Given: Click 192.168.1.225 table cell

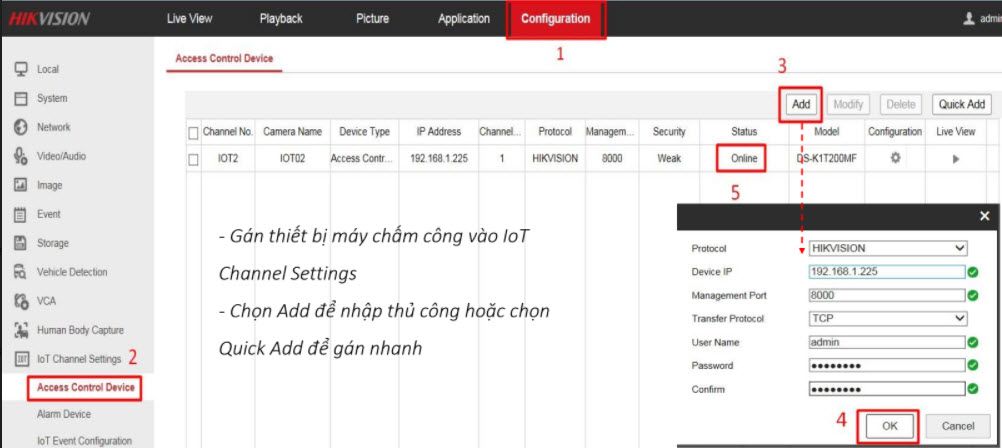Looking at the screenshot, I should 438,158.
